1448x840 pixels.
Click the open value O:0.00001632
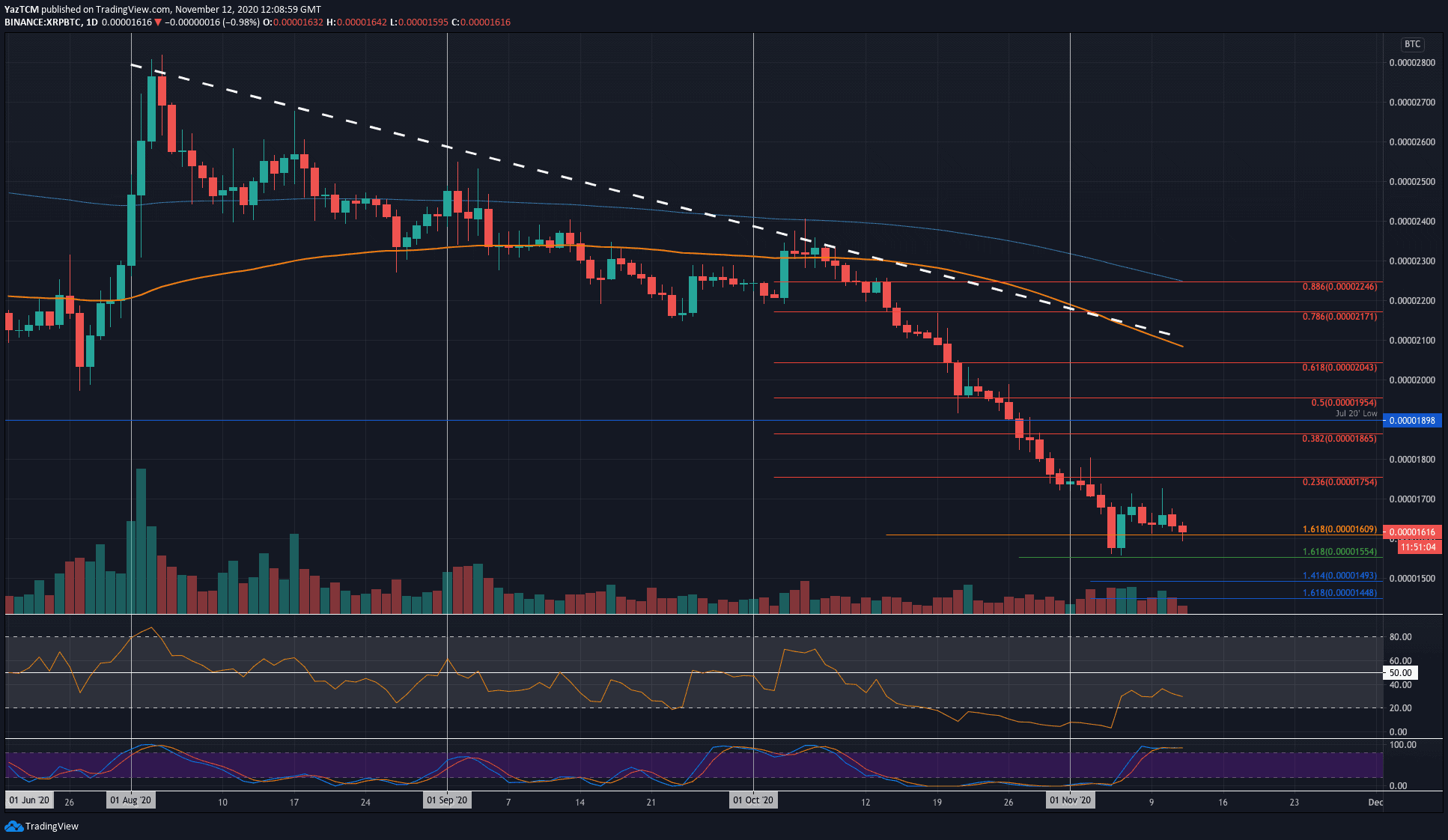pyautogui.click(x=293, y=22)
